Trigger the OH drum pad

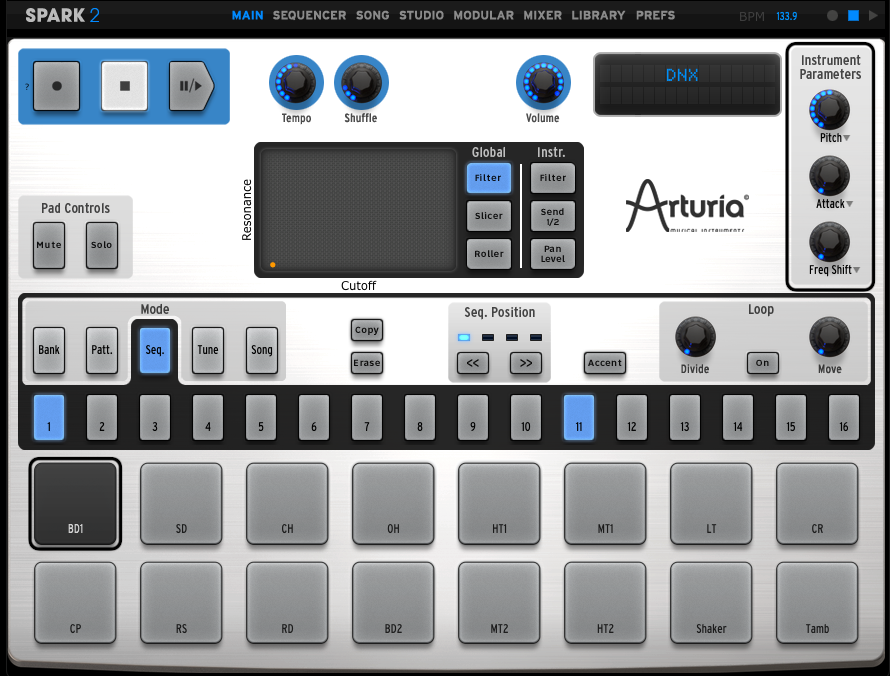(393, 503)
